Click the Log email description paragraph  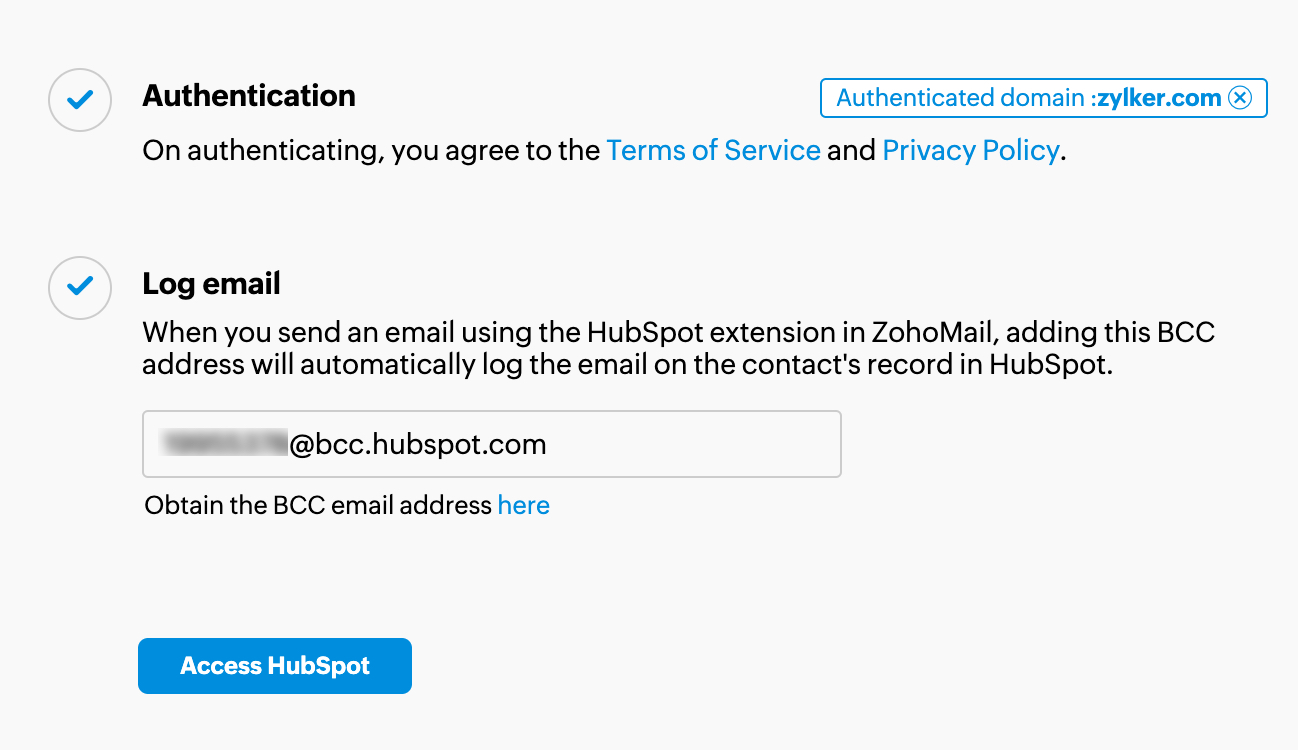point(678,347)
